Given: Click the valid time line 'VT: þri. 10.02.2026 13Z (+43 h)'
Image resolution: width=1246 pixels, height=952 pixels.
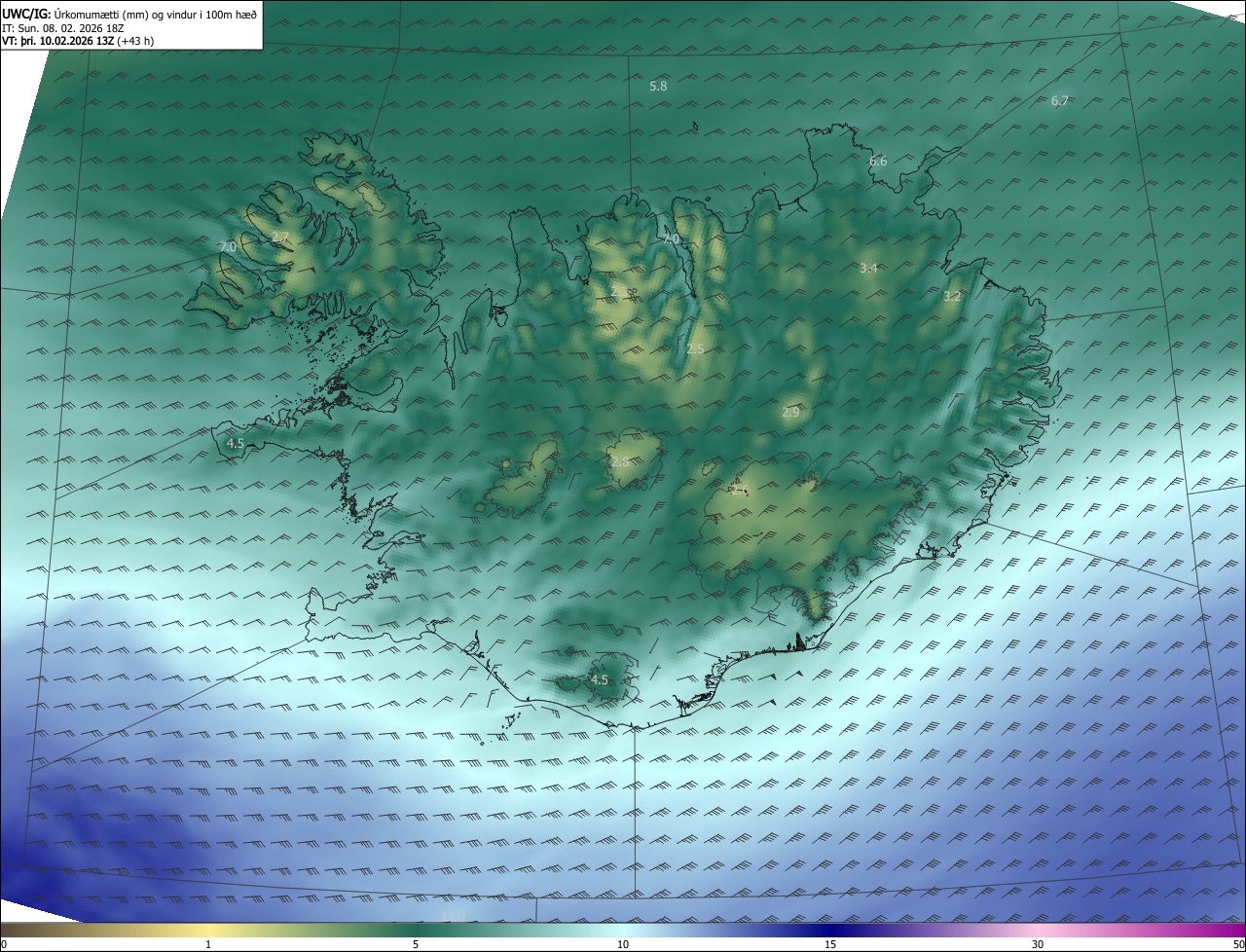Looking at the screenshot, I should click(x=78, y=41).
